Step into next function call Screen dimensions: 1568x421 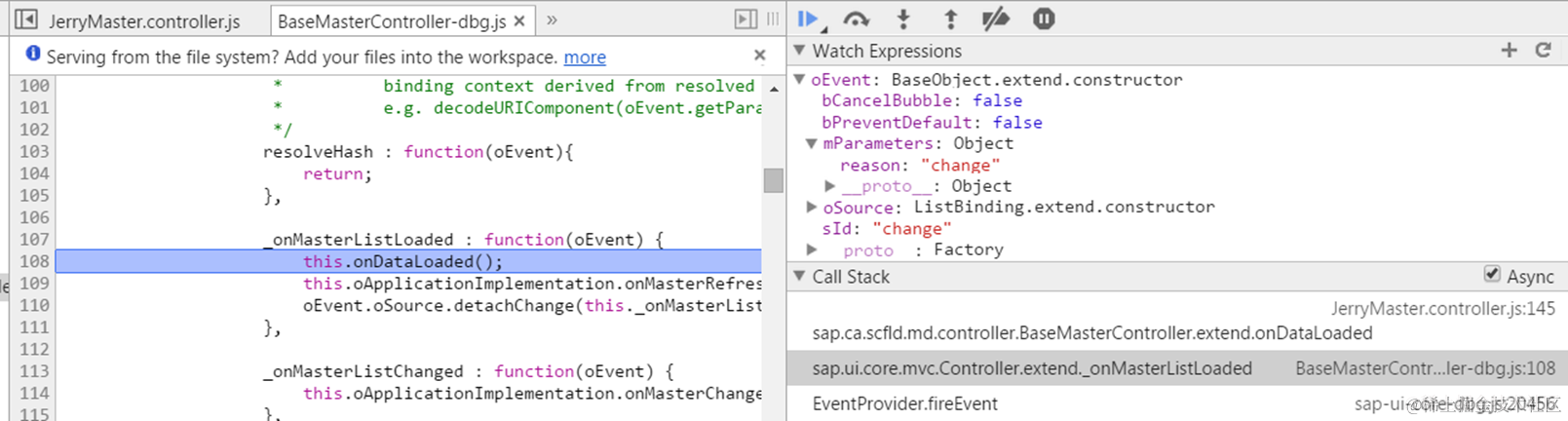click(x=903, y=19)
